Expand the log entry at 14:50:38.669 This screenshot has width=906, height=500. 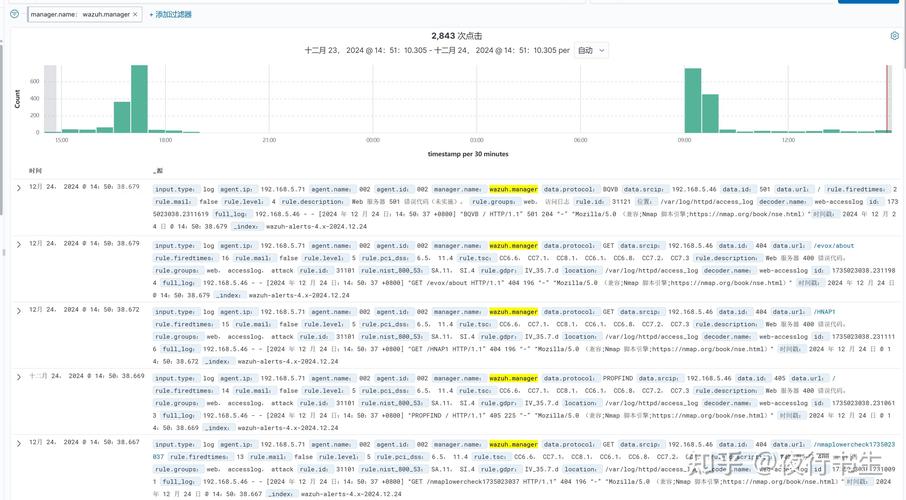[18, 377]
